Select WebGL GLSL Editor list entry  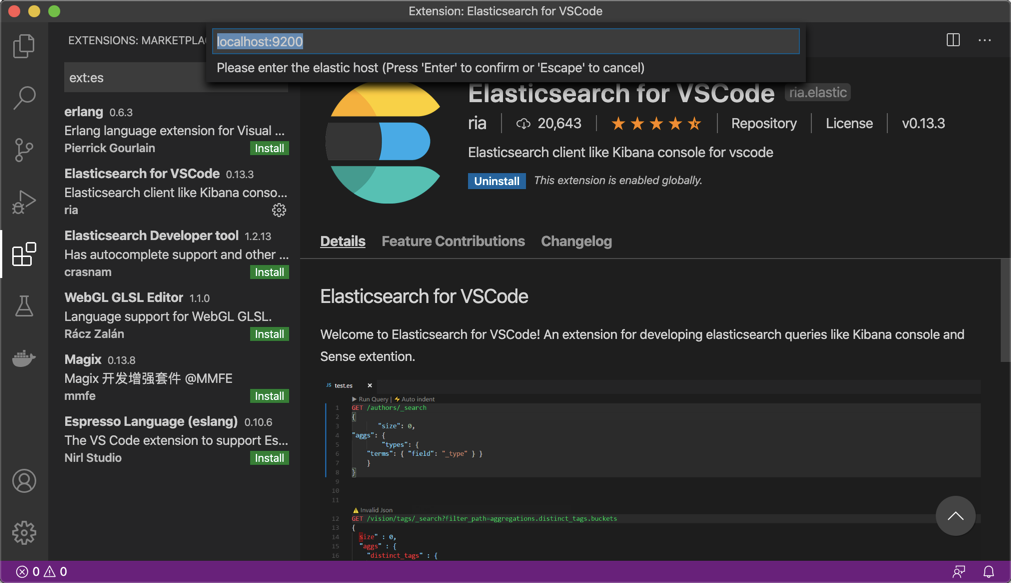(175, 315)
